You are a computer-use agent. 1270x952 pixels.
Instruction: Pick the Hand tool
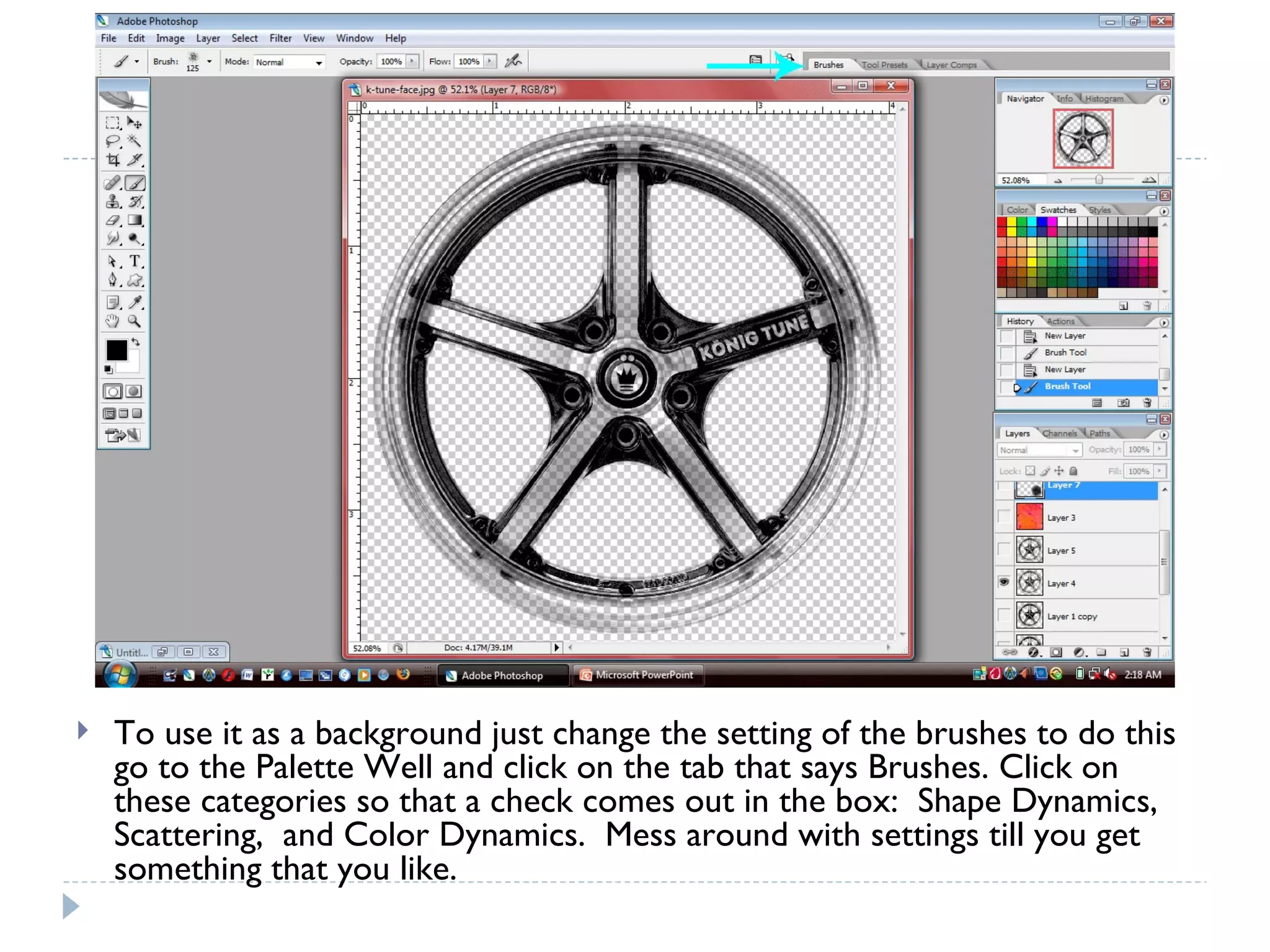coord(112,321)
